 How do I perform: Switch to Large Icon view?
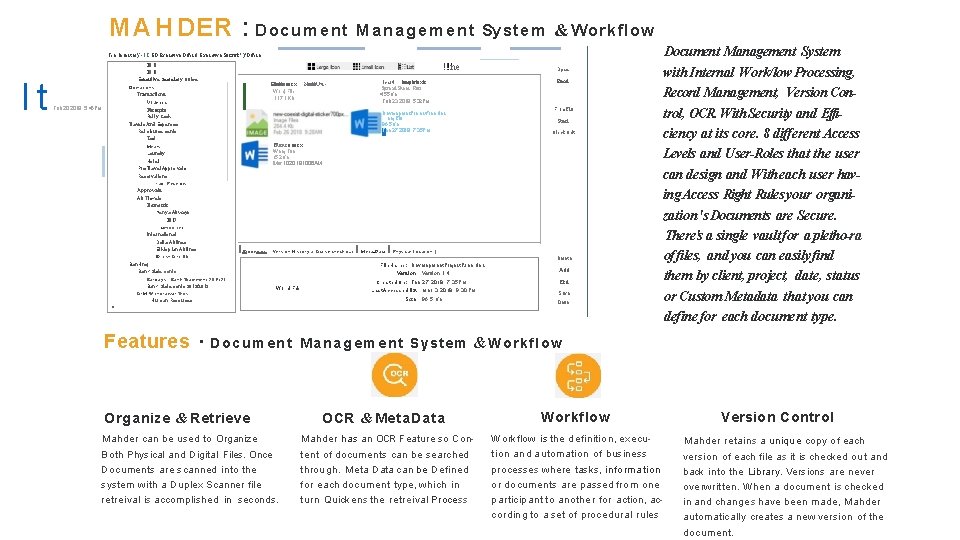coord(324,67)
